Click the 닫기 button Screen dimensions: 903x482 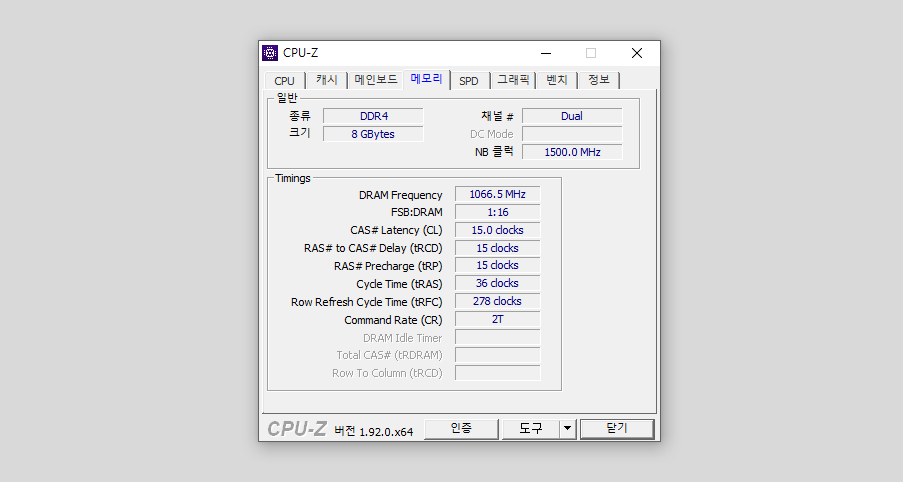pyautogui.click(x=617, y=429)
